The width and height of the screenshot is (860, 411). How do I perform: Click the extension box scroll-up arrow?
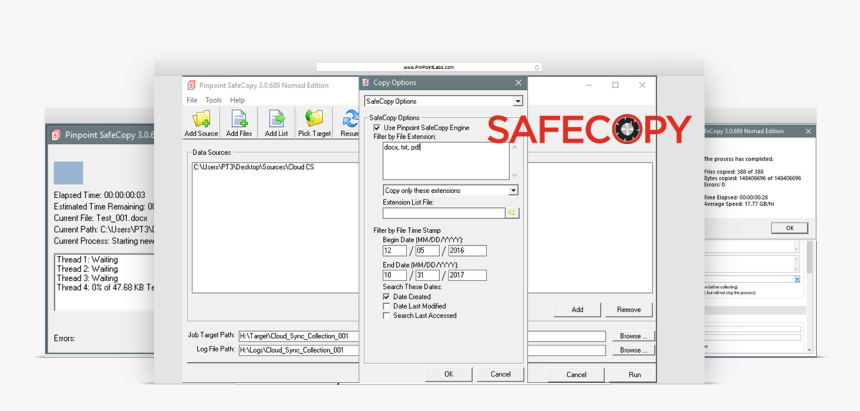click(514, 147)
